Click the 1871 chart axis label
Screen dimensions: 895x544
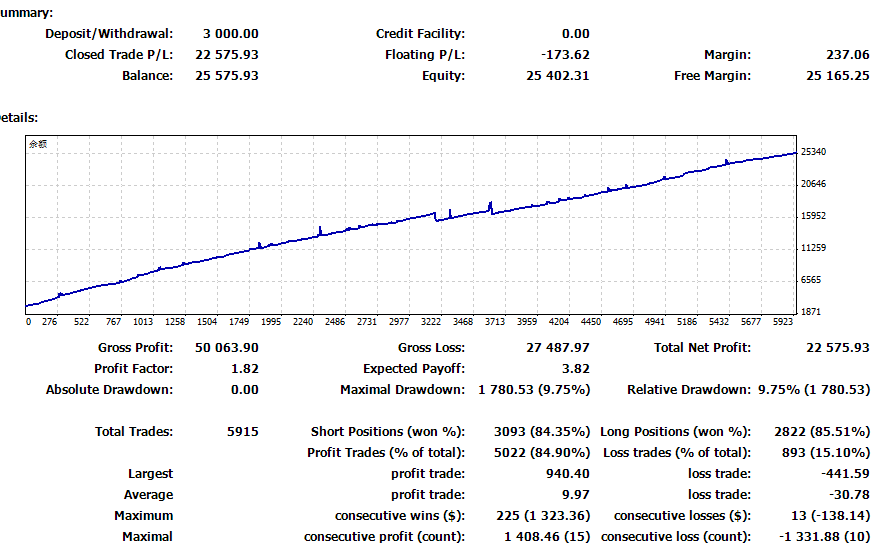click(811, 312)
